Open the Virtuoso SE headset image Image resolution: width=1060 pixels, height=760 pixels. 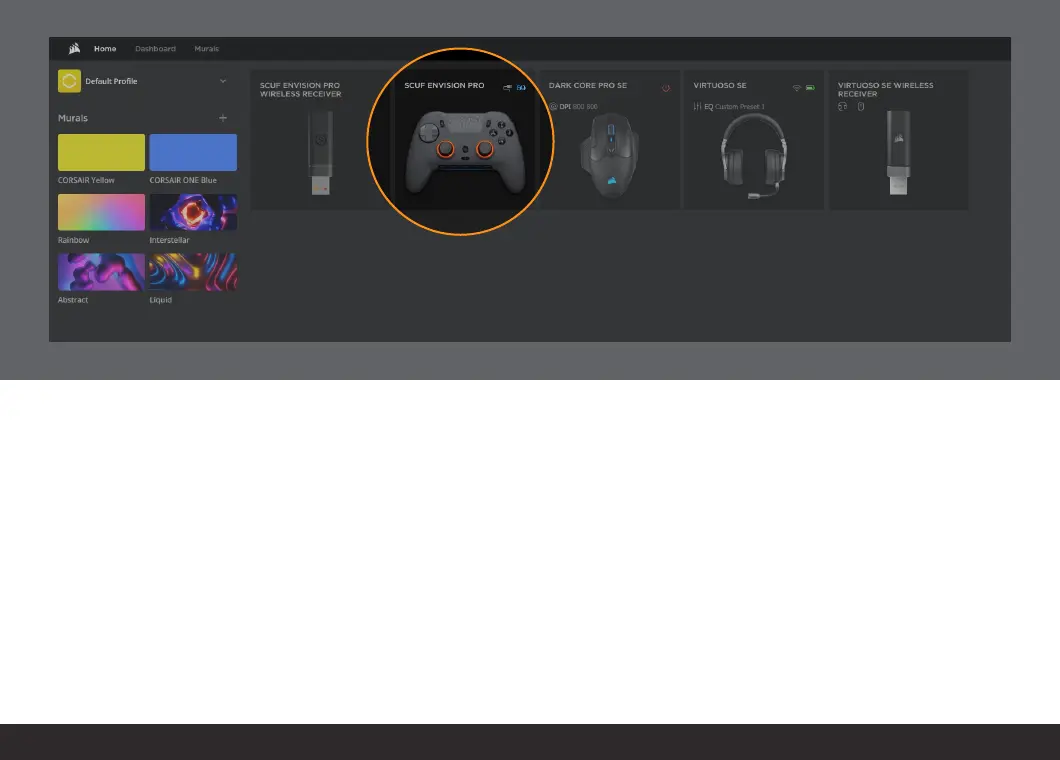(x=754, y=156)
